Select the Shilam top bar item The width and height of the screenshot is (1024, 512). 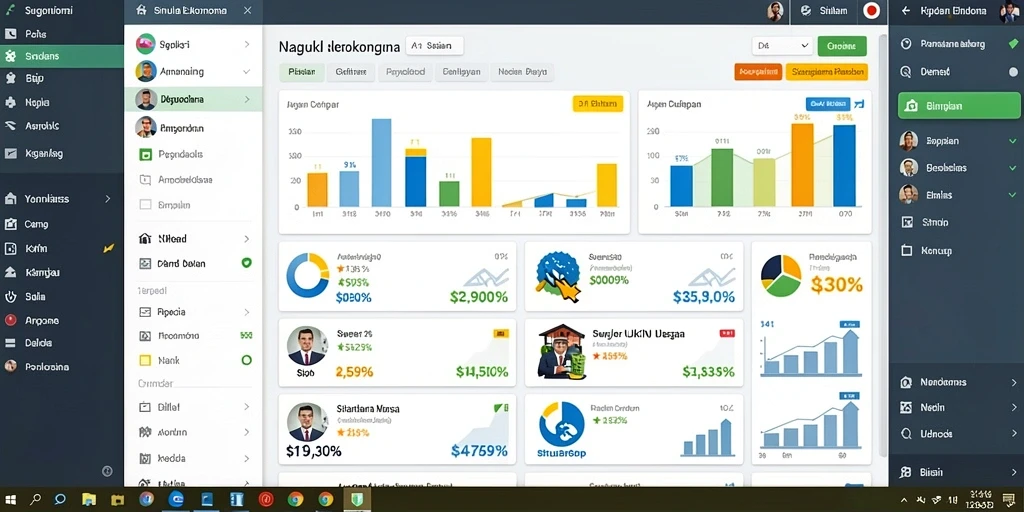(825, 10)
